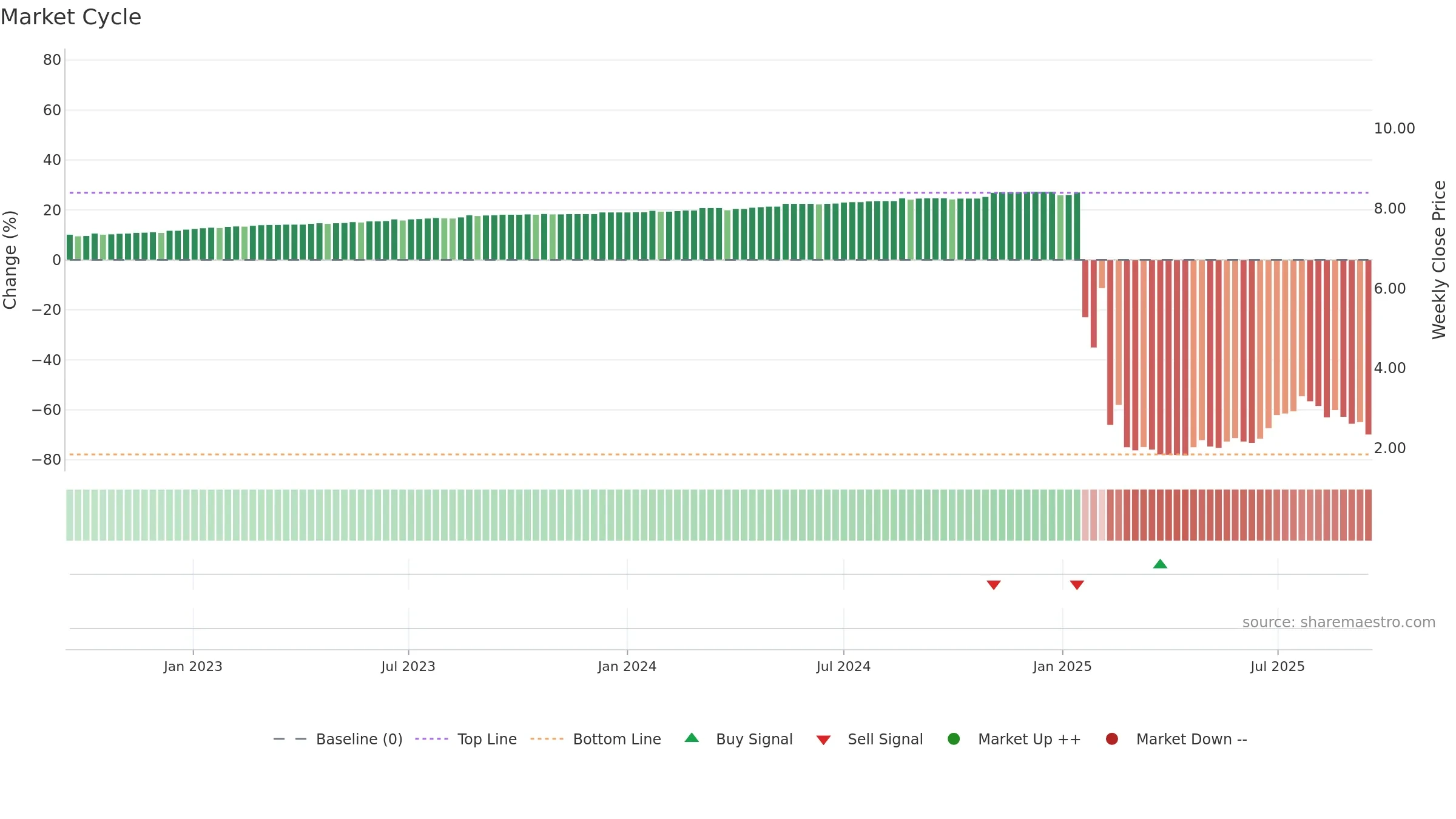Click the Jan 2023 axis label

pyautogui.click(x=193, y=667)
